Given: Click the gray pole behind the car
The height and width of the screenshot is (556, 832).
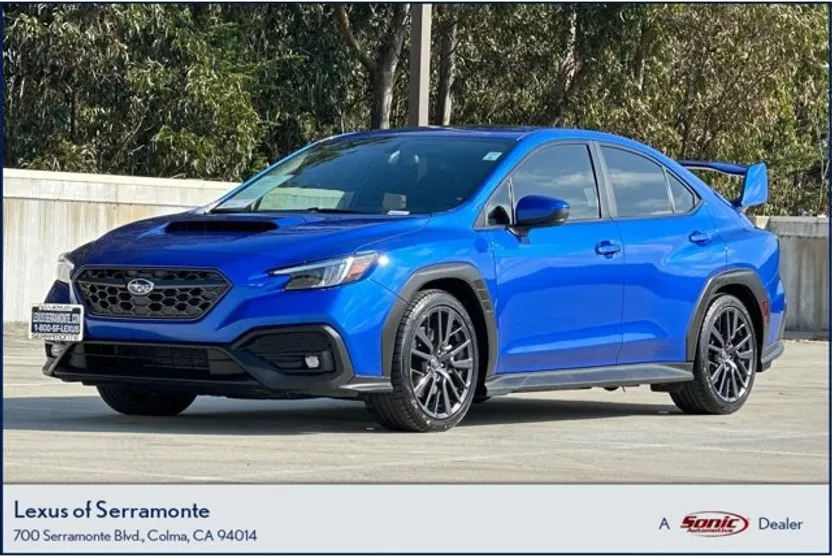Looking at the screenshot, I should coord(420,65).
